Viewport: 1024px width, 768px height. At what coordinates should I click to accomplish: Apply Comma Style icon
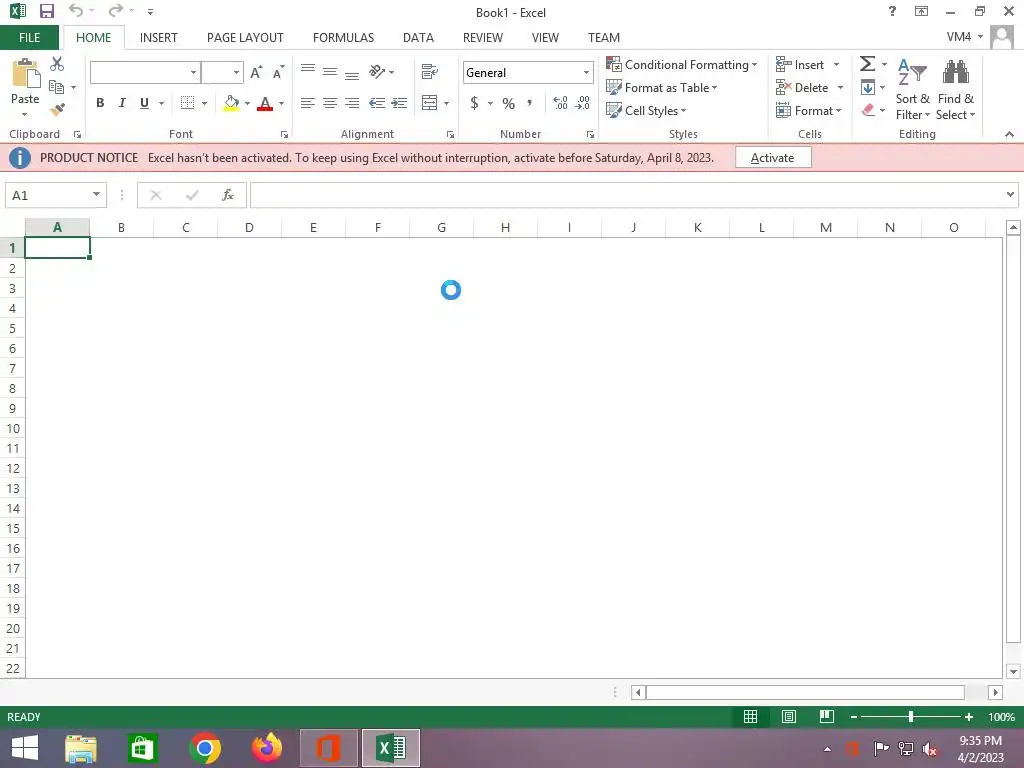530,103
